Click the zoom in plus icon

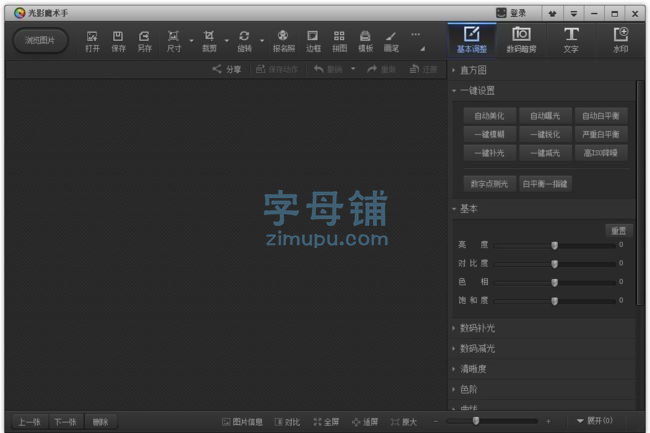[548, 421]
